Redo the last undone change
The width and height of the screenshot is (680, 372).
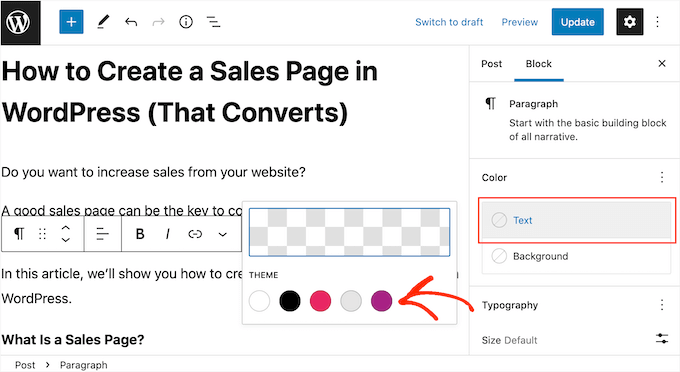coord(158,22)
